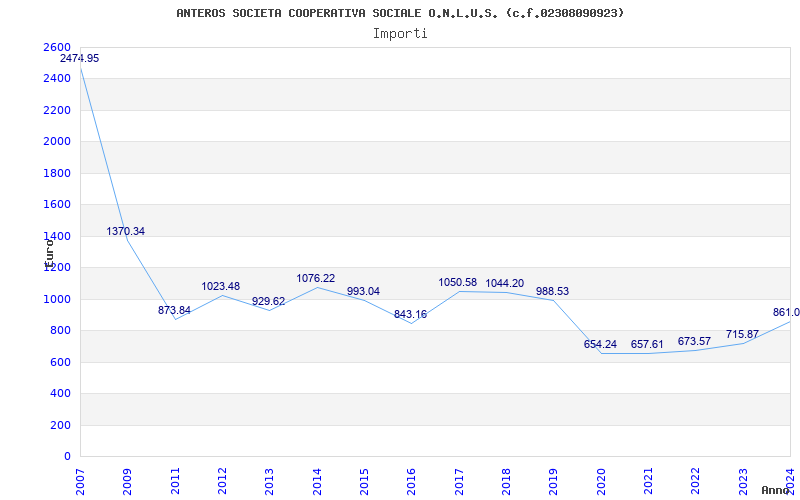
Task: Select the 2474.95 data point label
Action: tap(80, 59)
